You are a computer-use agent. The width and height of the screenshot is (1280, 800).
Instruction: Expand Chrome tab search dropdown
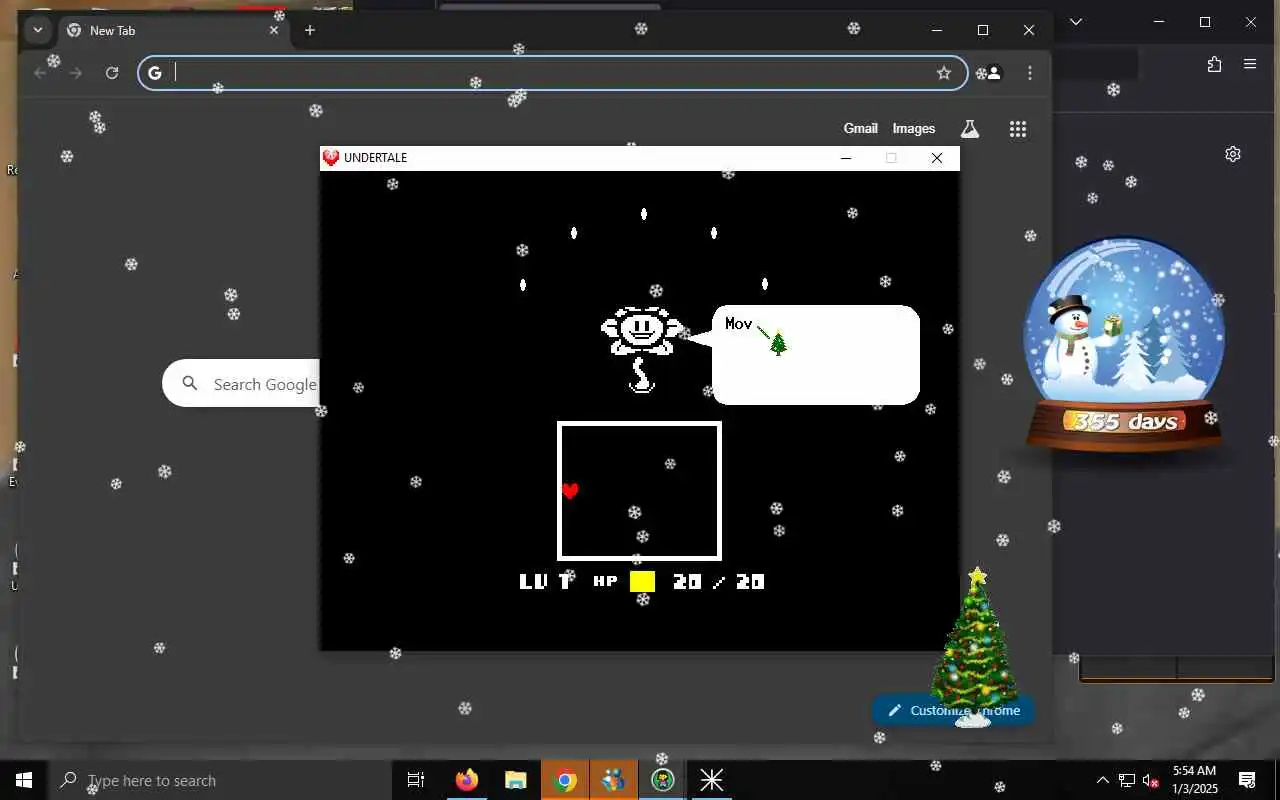tap(38, 30)
